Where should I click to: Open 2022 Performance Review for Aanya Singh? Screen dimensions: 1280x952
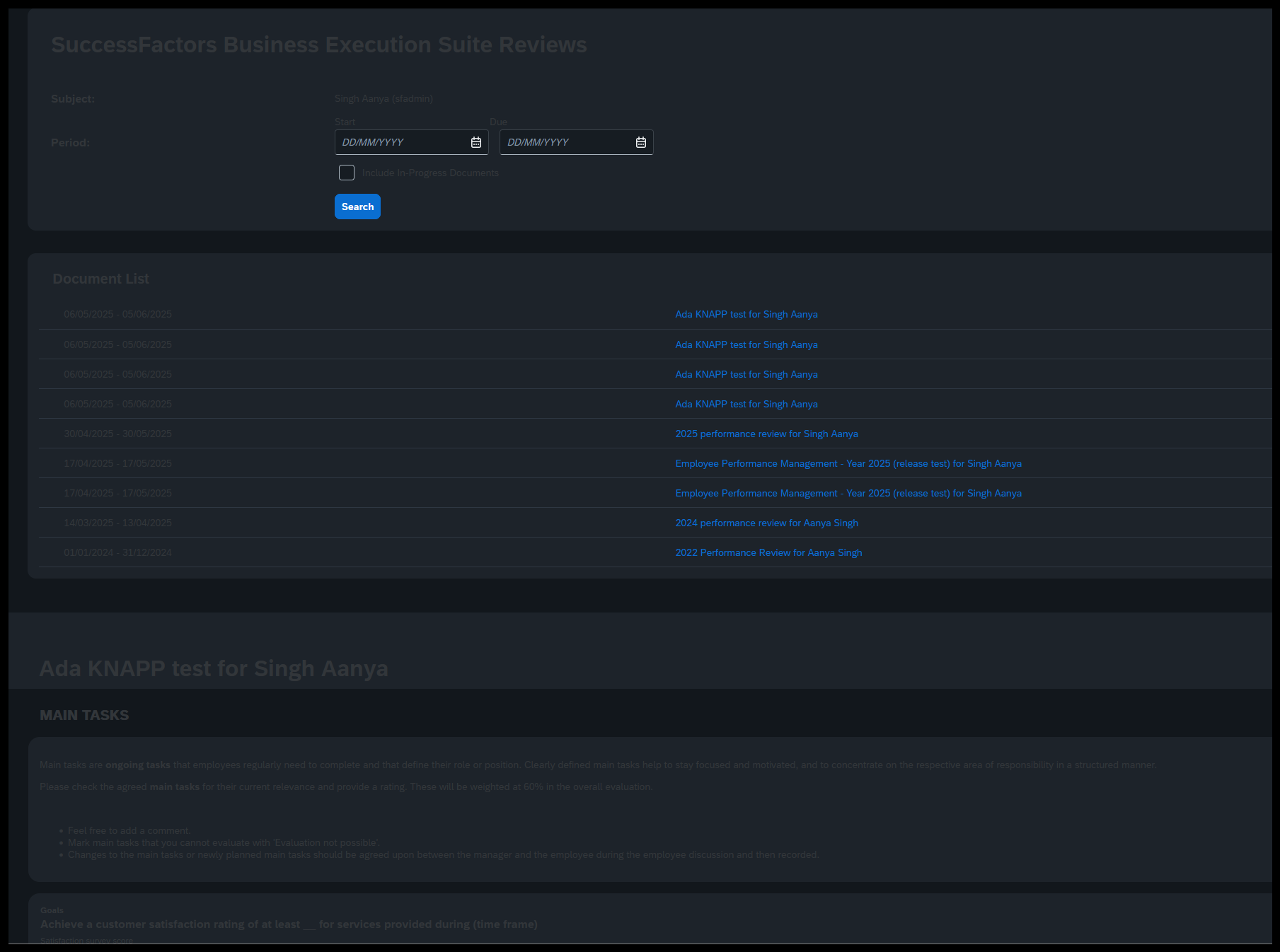(768, 552)
